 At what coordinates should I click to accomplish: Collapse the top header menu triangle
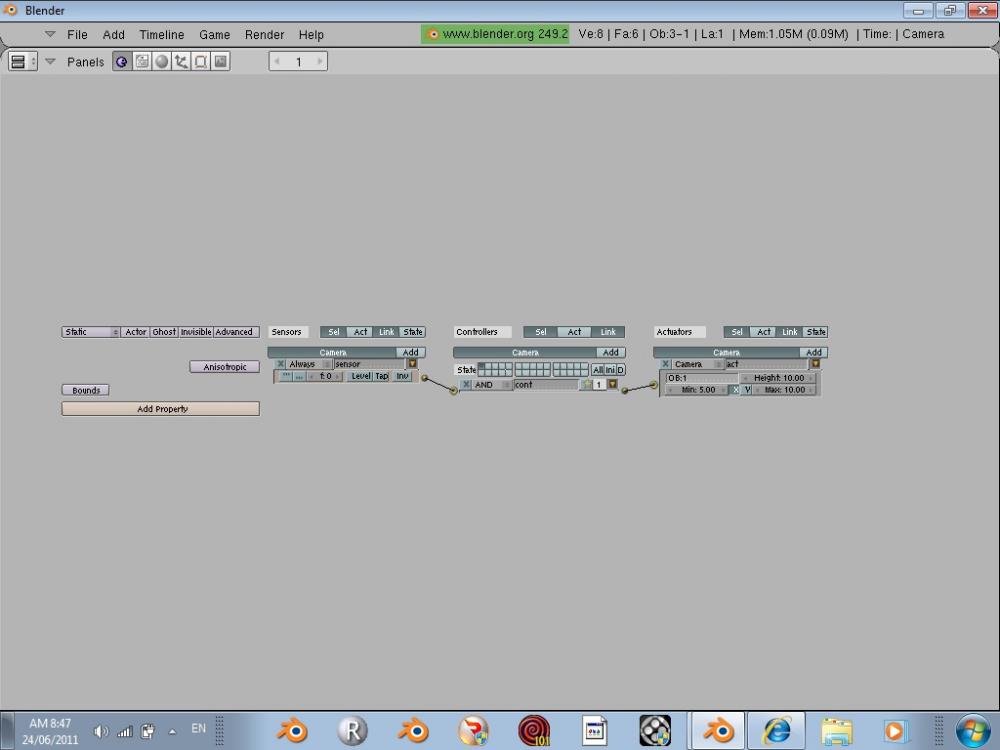tap(50, 34)
